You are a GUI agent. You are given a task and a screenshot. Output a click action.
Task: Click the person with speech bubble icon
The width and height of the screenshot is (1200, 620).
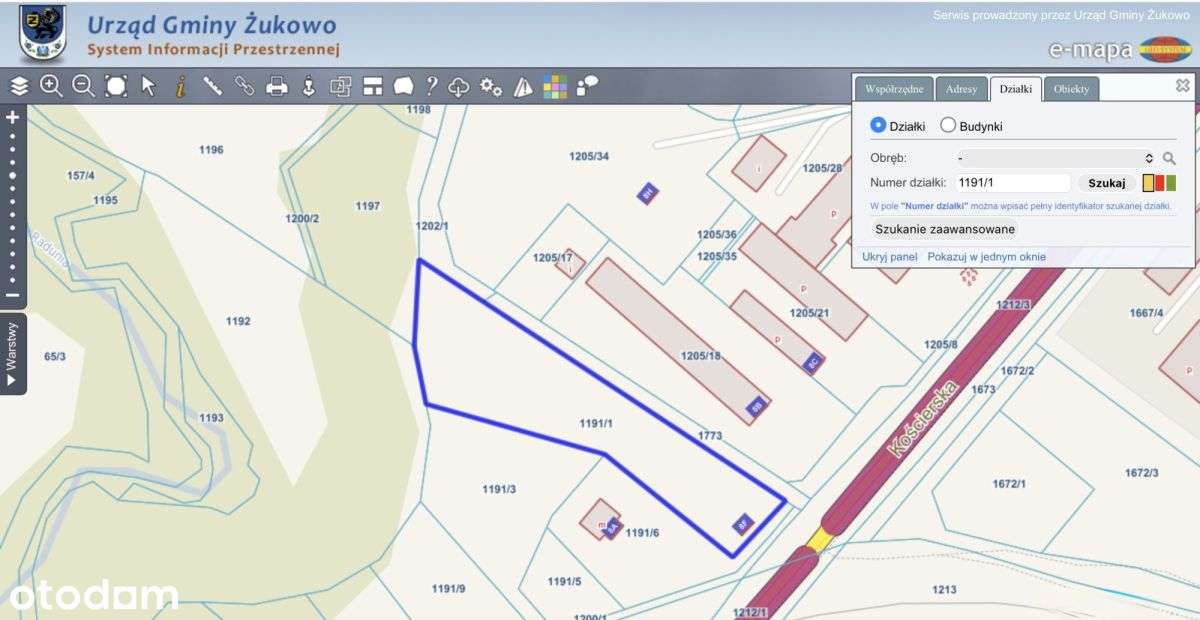(x=587, y=86)
